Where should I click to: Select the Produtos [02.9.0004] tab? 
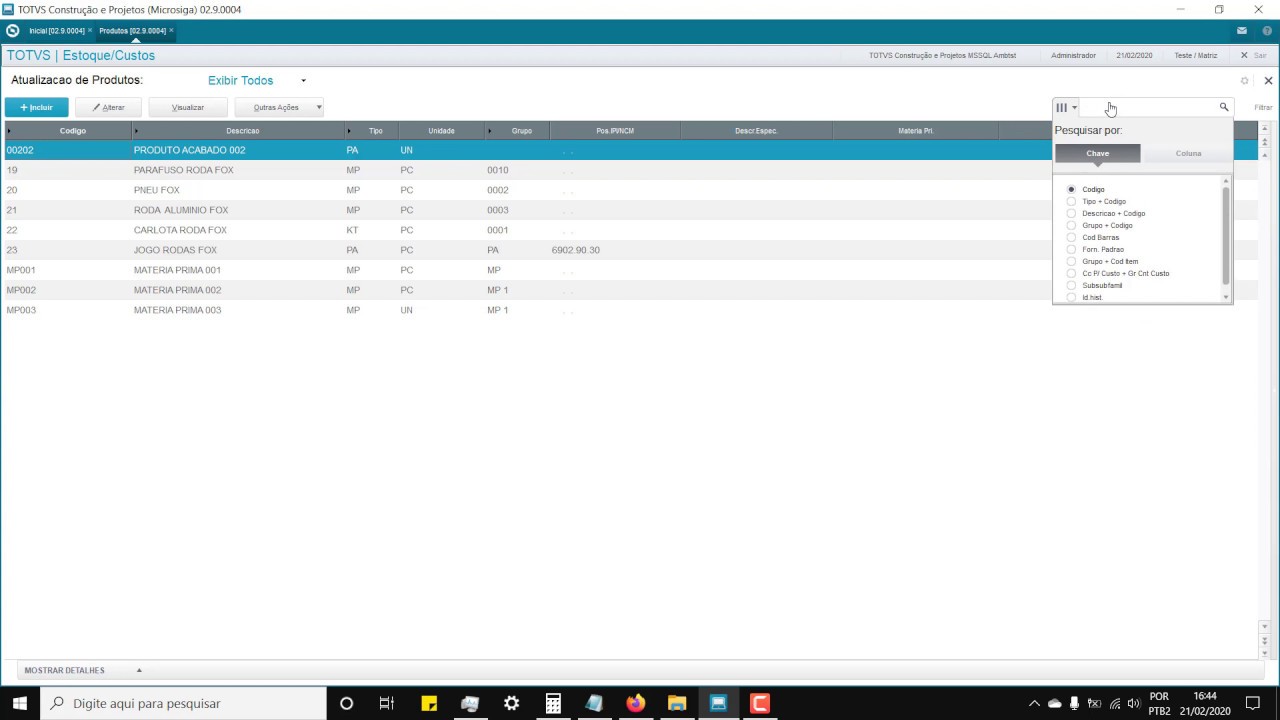click(x=132, y=31)
